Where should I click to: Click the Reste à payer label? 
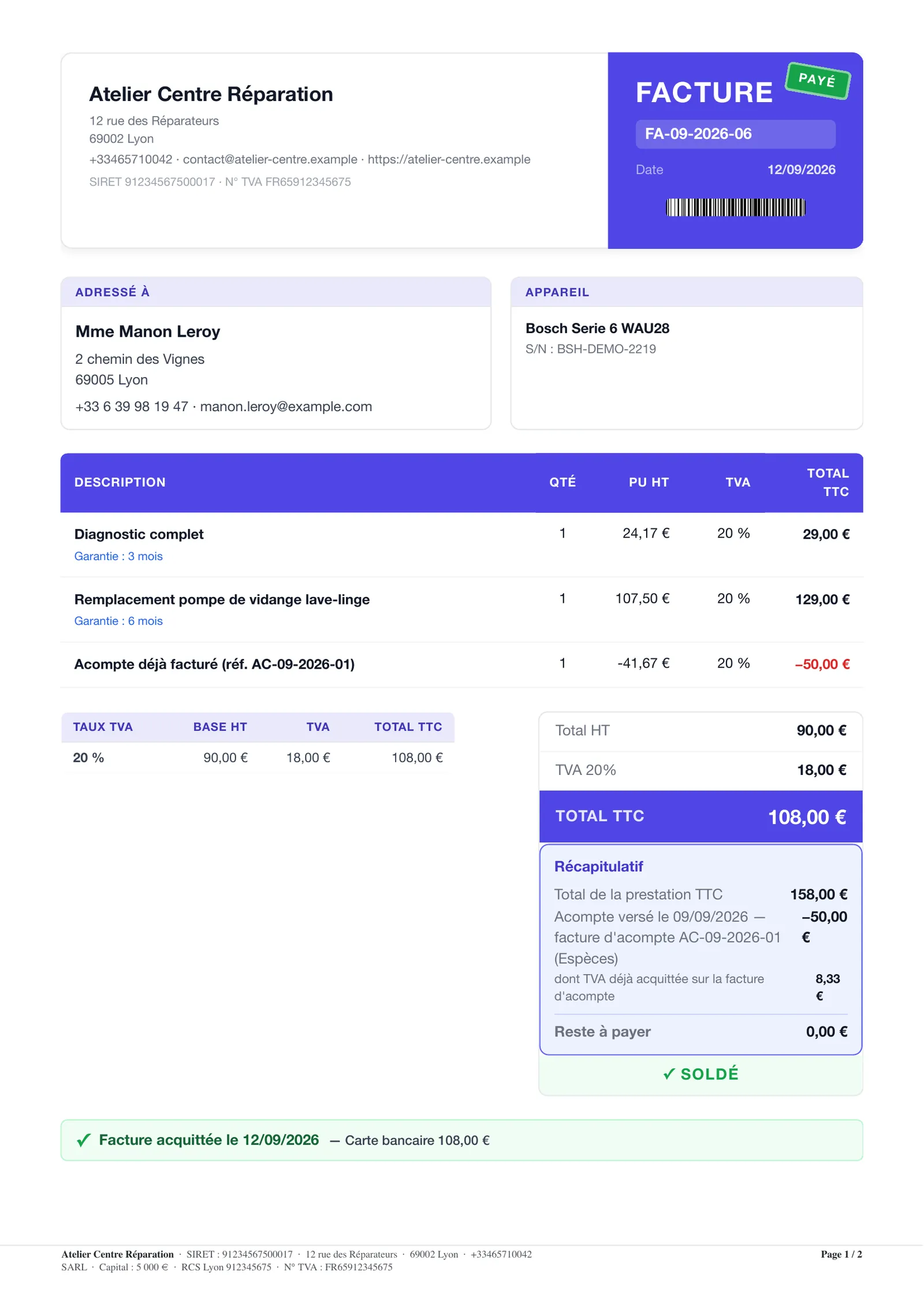pos(602,1031)
